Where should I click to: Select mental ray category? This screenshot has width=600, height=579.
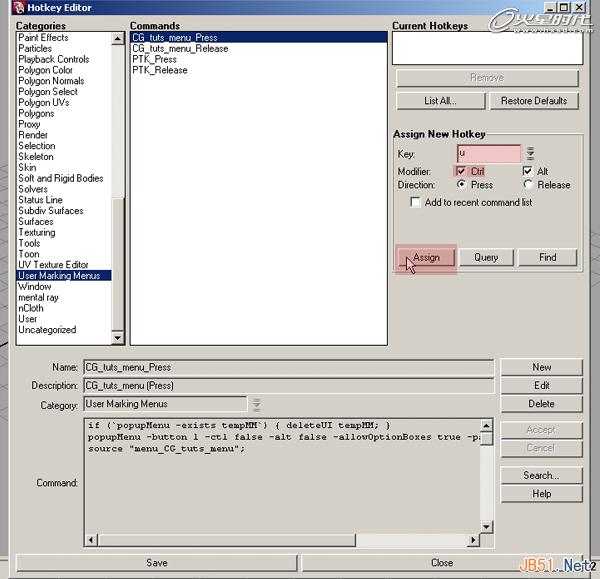pyautogui.click(x=64, y=297)
